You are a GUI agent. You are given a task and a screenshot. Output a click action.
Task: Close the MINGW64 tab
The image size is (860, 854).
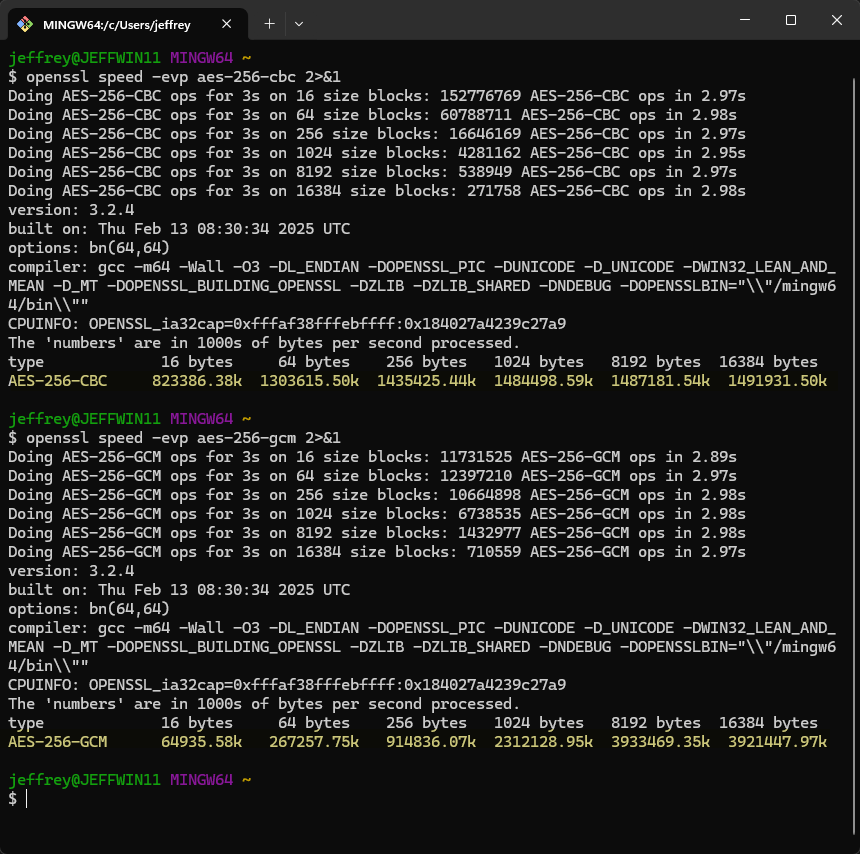coord(227,24)
